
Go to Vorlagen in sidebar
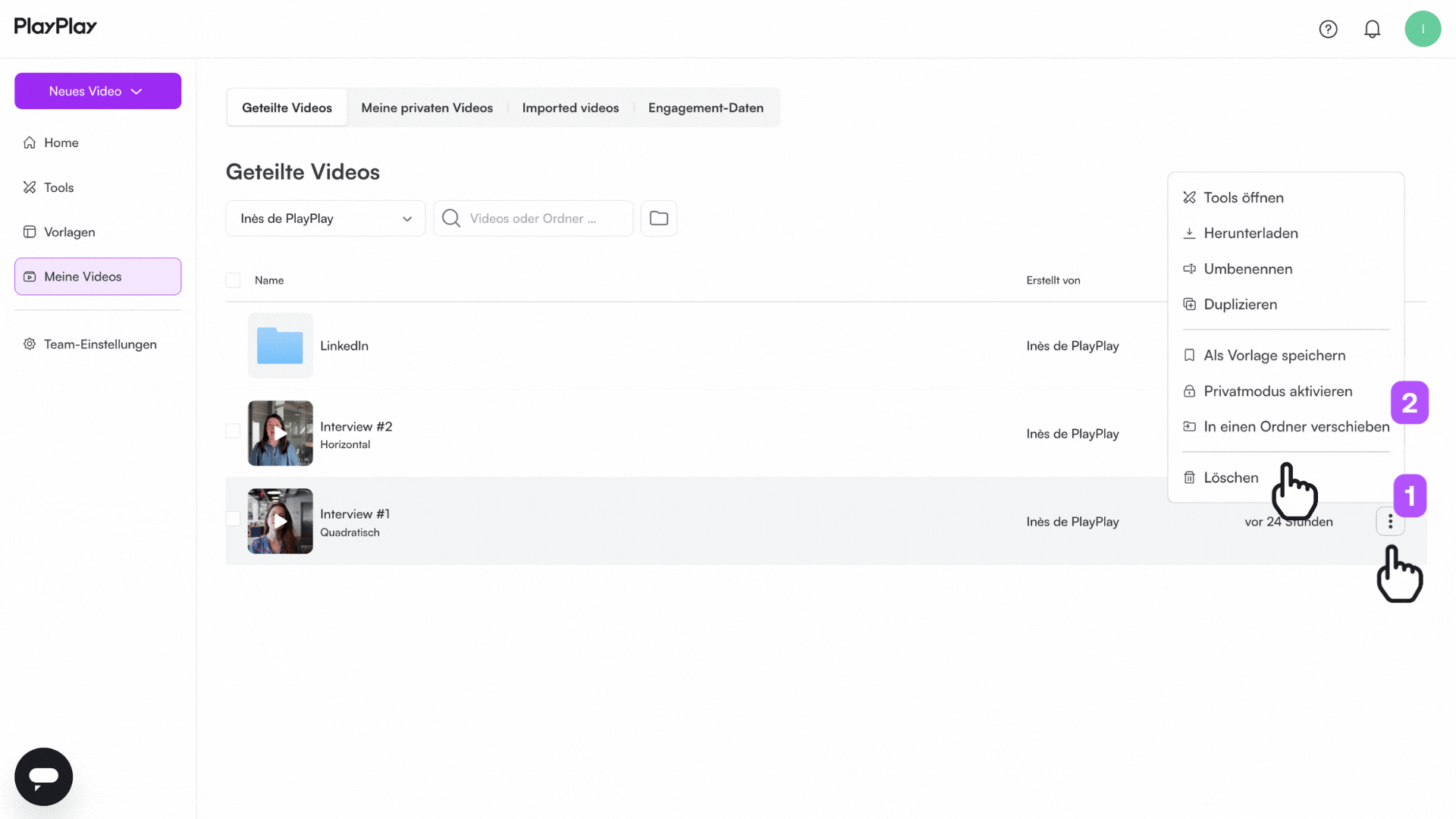click(x=98, y=232)
